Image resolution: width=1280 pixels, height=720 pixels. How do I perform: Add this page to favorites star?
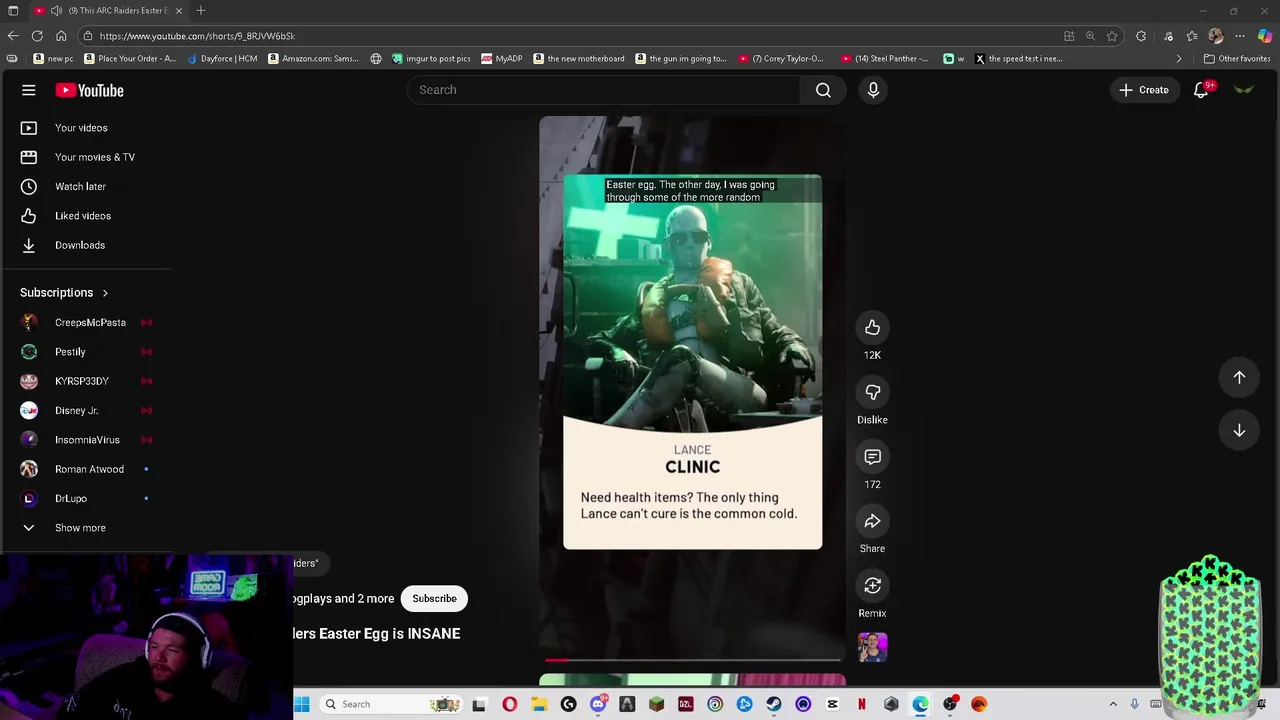coord(1112,36)
